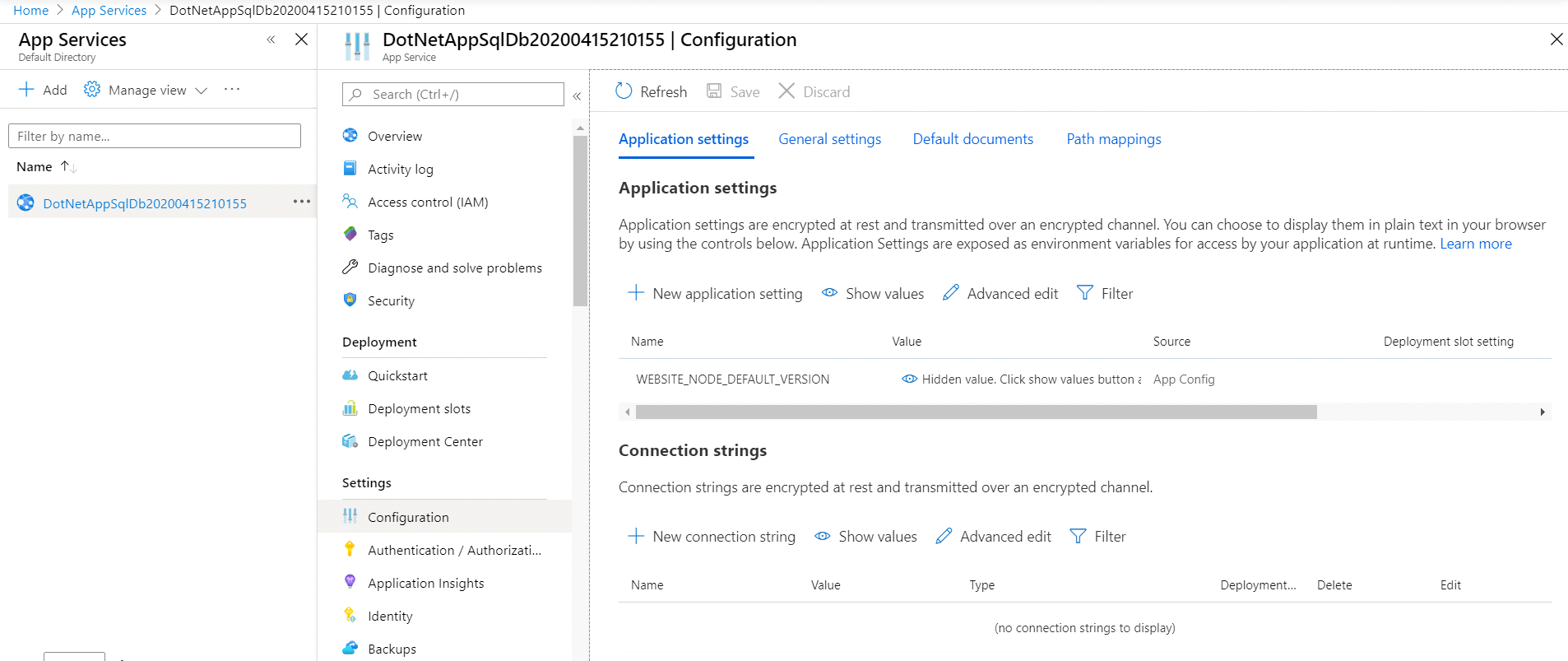The height and width of the screenshot is (661, 1568).
Task: Open Diagnose and solve problems
Action: click(x=454, y=268)
